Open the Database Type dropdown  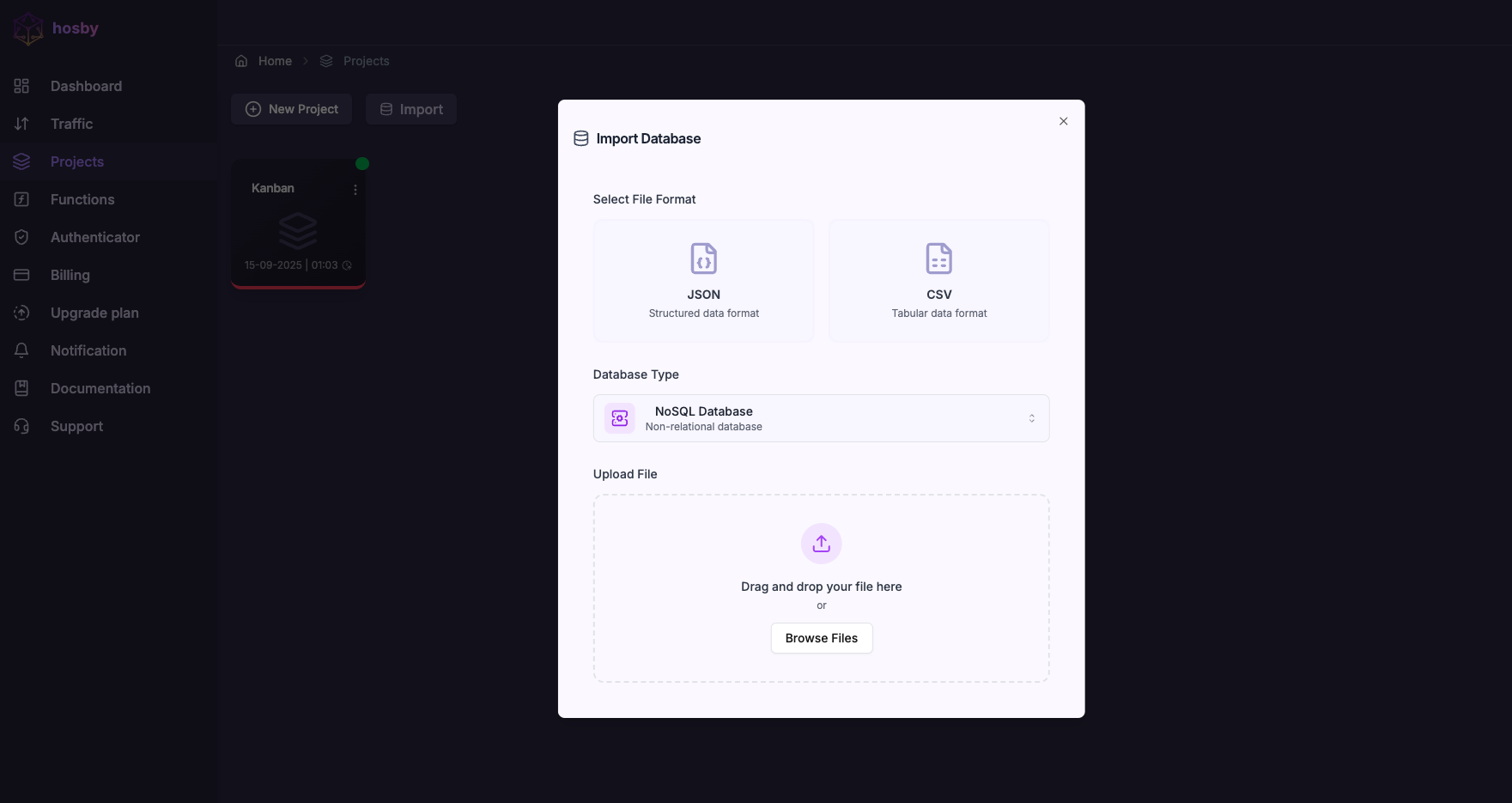tap(821, 418)
